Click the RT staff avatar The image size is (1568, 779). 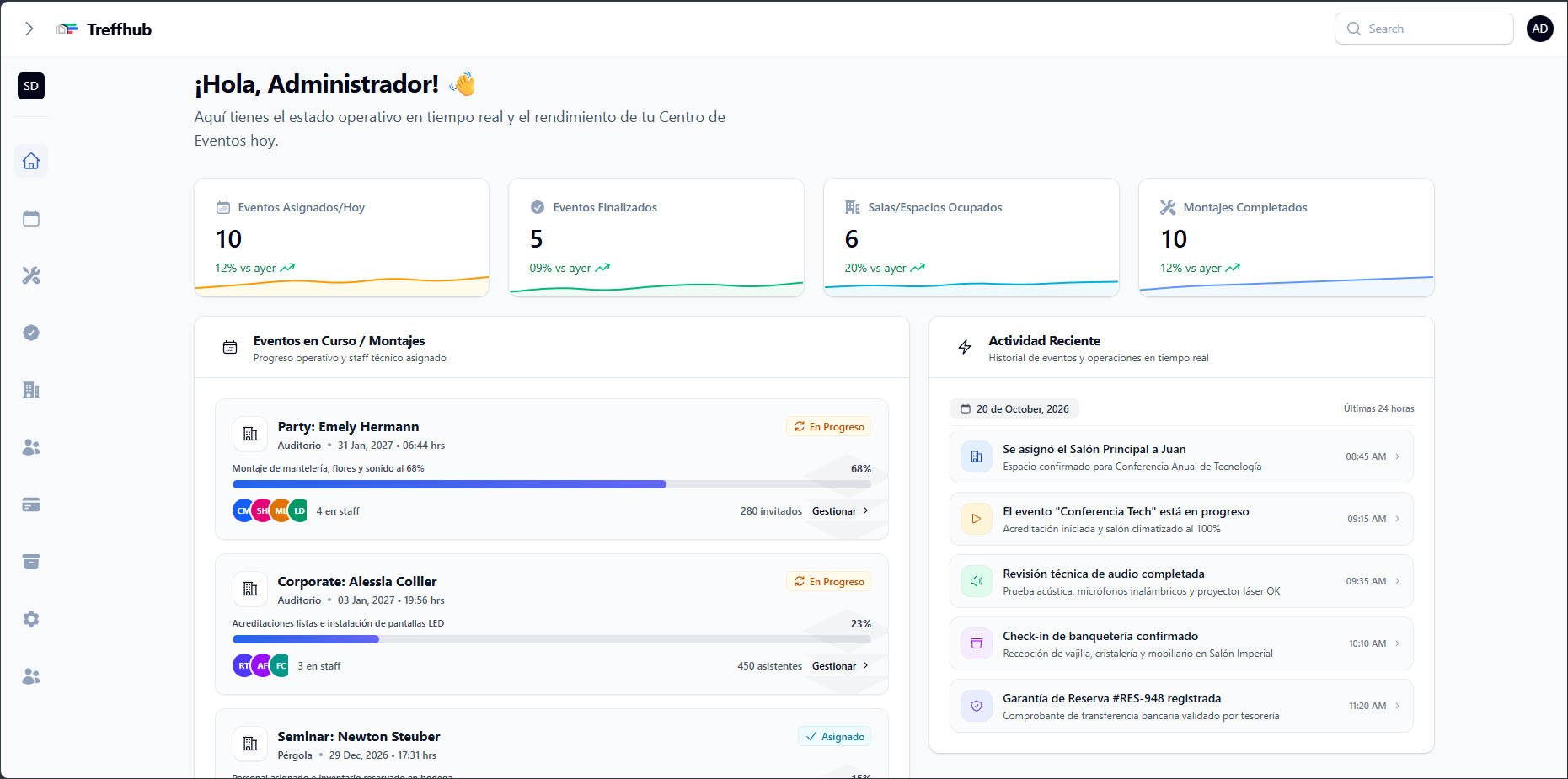[x=243, y=665]
